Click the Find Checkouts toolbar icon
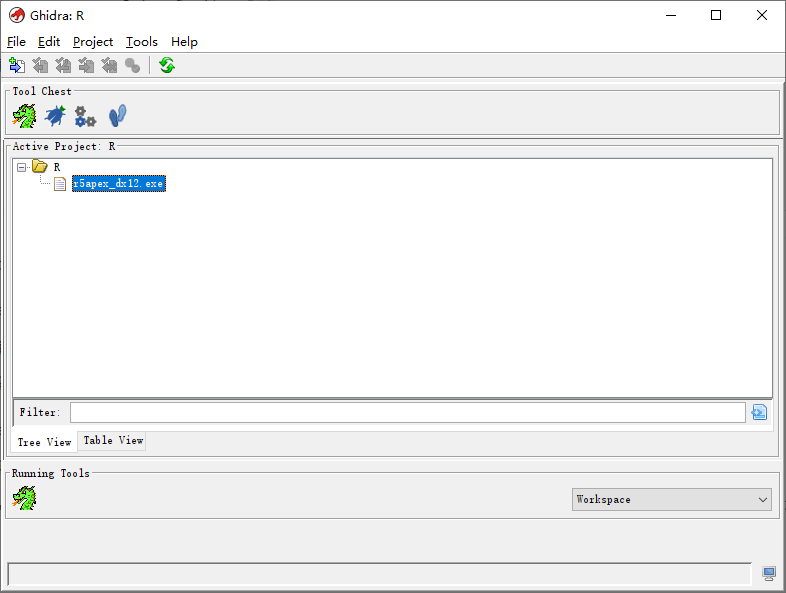 [132, 65]
